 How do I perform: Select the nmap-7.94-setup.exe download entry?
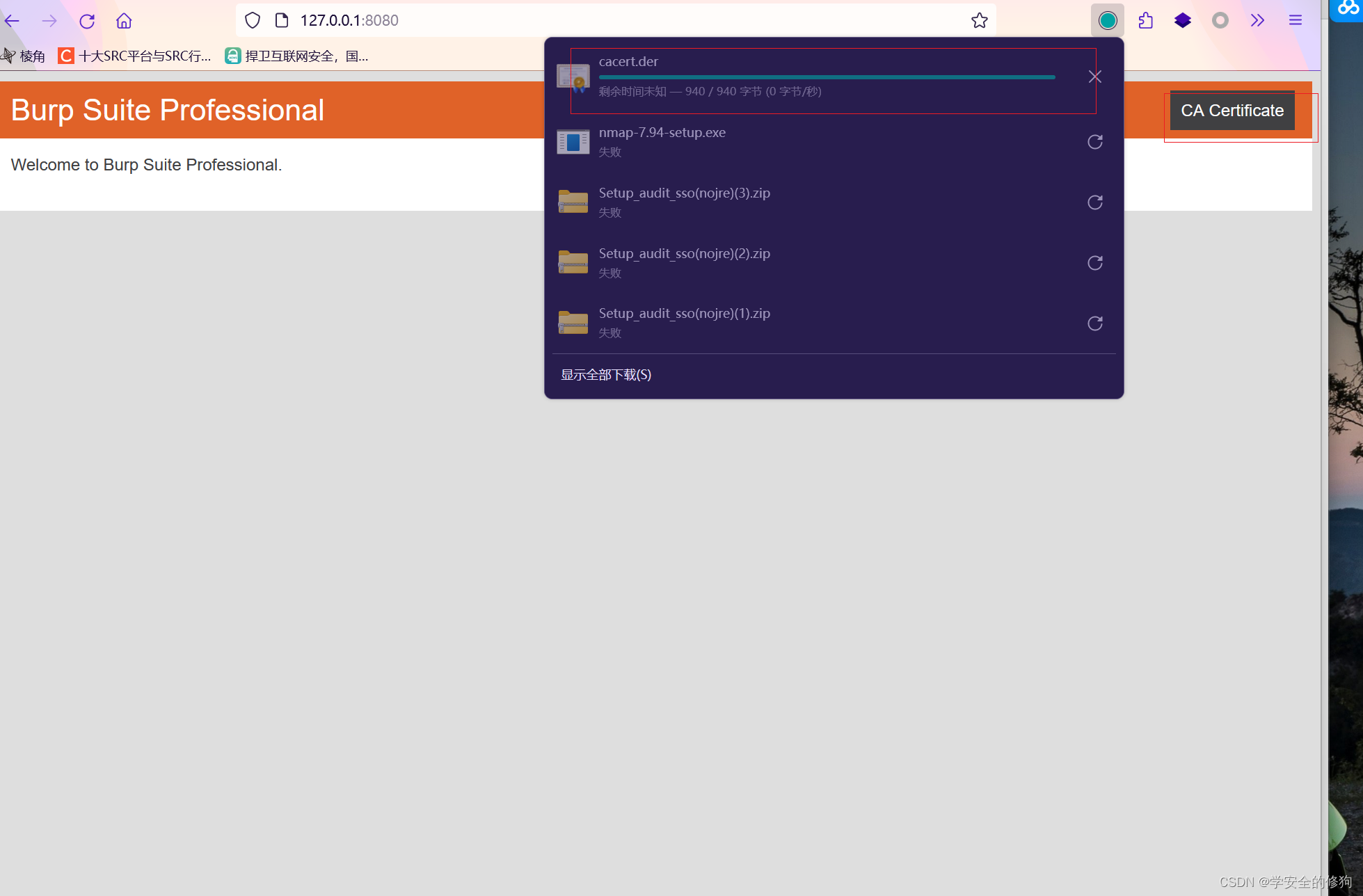click(x=834, y=142)
